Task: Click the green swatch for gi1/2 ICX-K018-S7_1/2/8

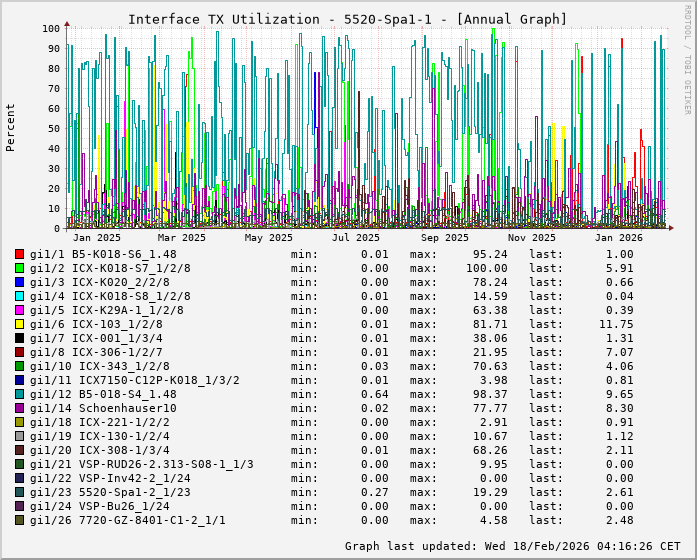Action: pos(19,268)
